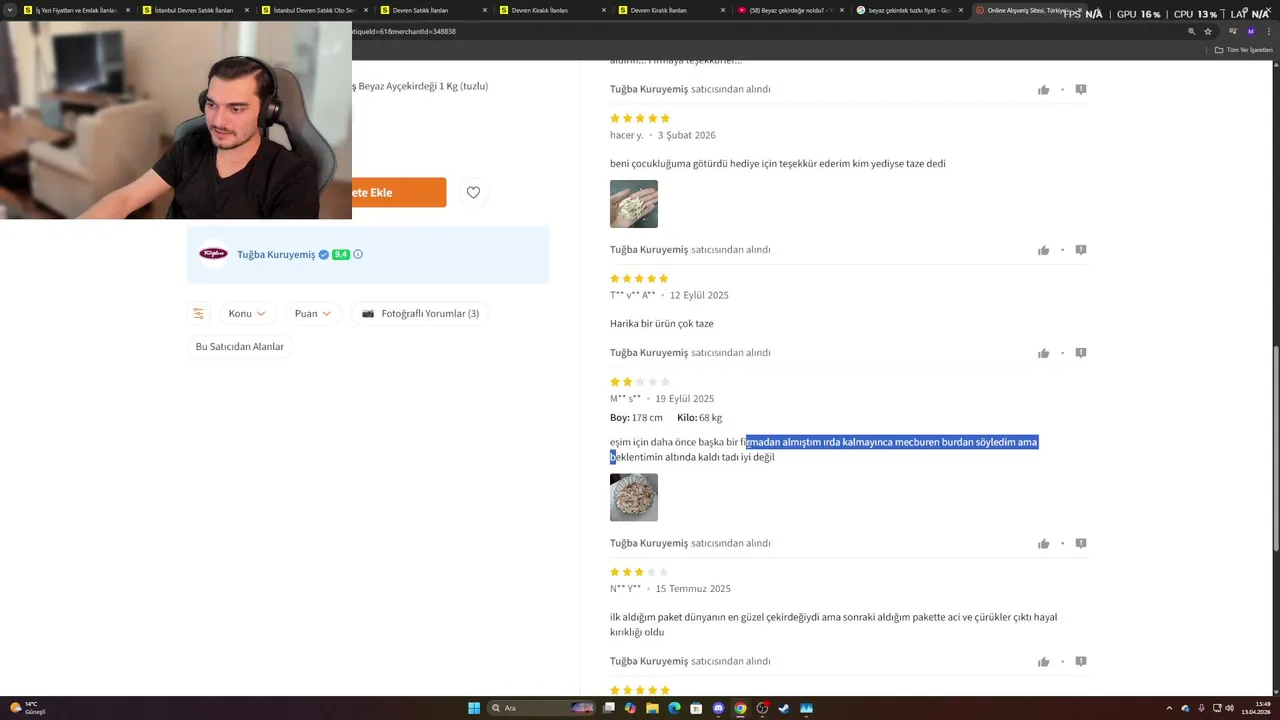Screen dimensions: 1280x720
Task: Click date '19 Eylül 2025'
Action: (x=685, y=399)
